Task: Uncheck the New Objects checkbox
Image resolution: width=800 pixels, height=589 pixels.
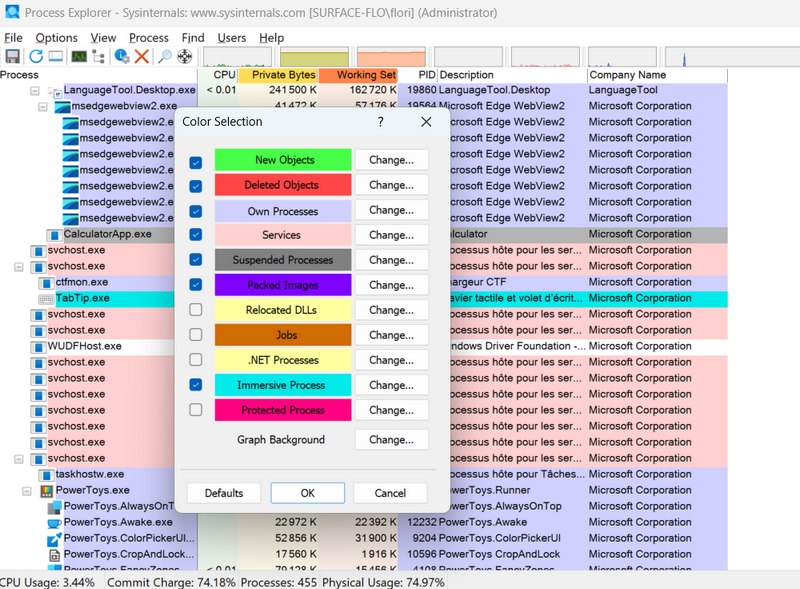Action: tap(196, 161)
